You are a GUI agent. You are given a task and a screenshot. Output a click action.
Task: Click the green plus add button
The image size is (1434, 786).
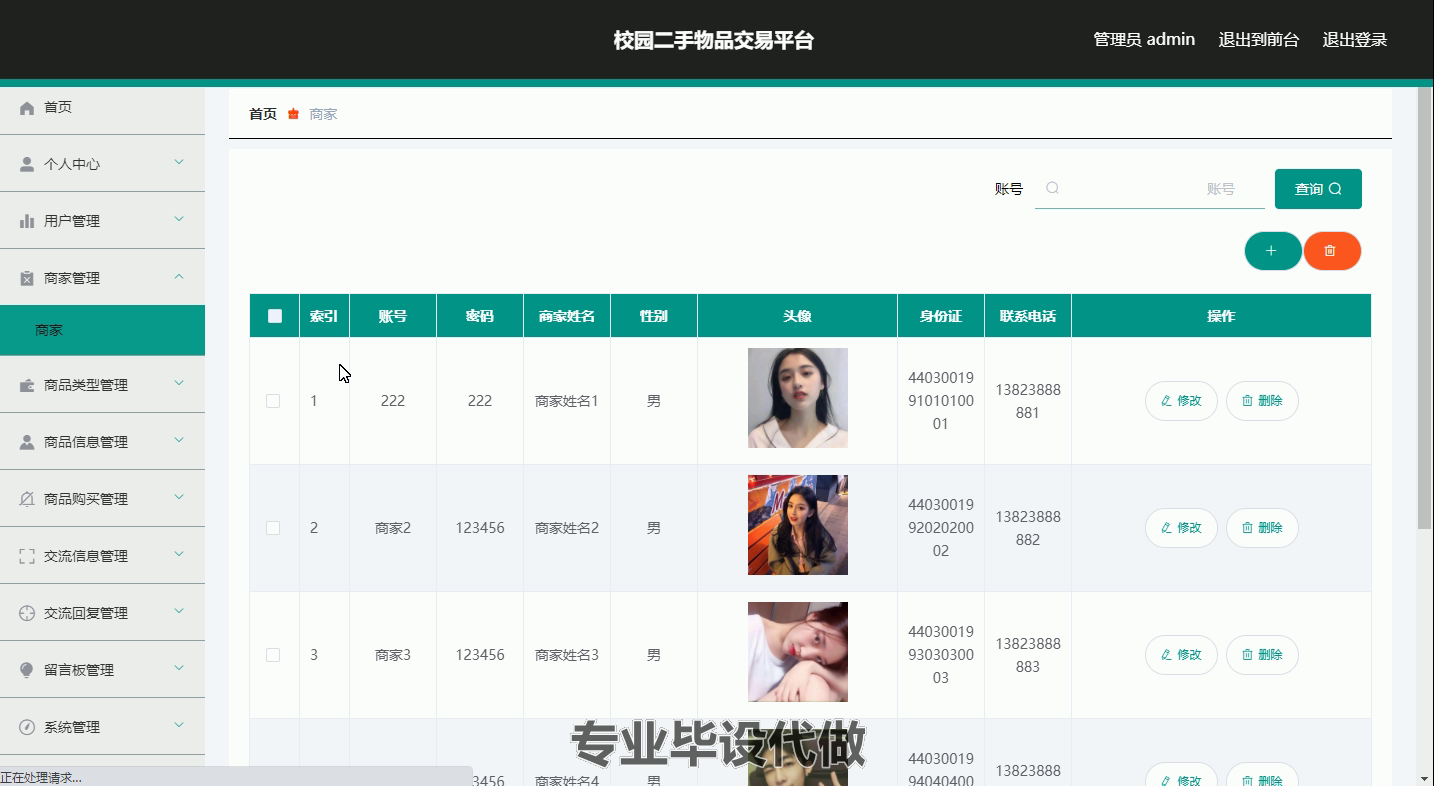[x=1272, y=251]
